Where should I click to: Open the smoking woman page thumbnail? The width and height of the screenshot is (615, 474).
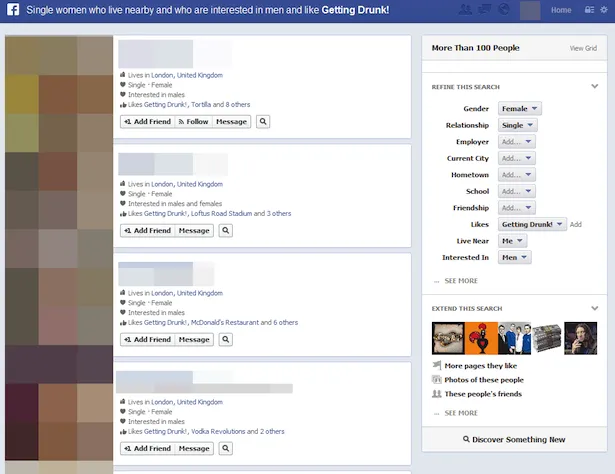point(580,338)
